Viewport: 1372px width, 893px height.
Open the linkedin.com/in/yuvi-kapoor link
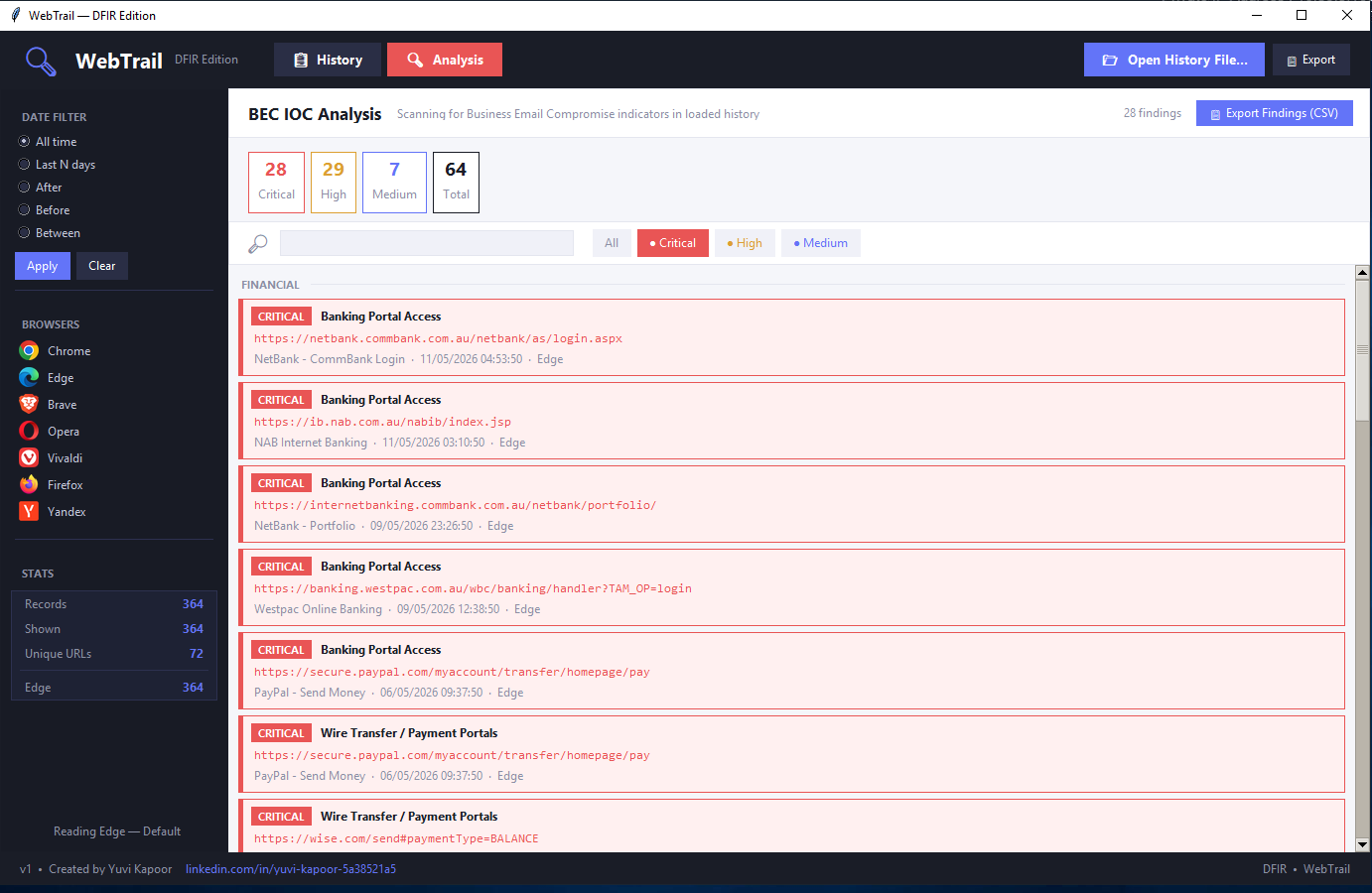[291, 869]
